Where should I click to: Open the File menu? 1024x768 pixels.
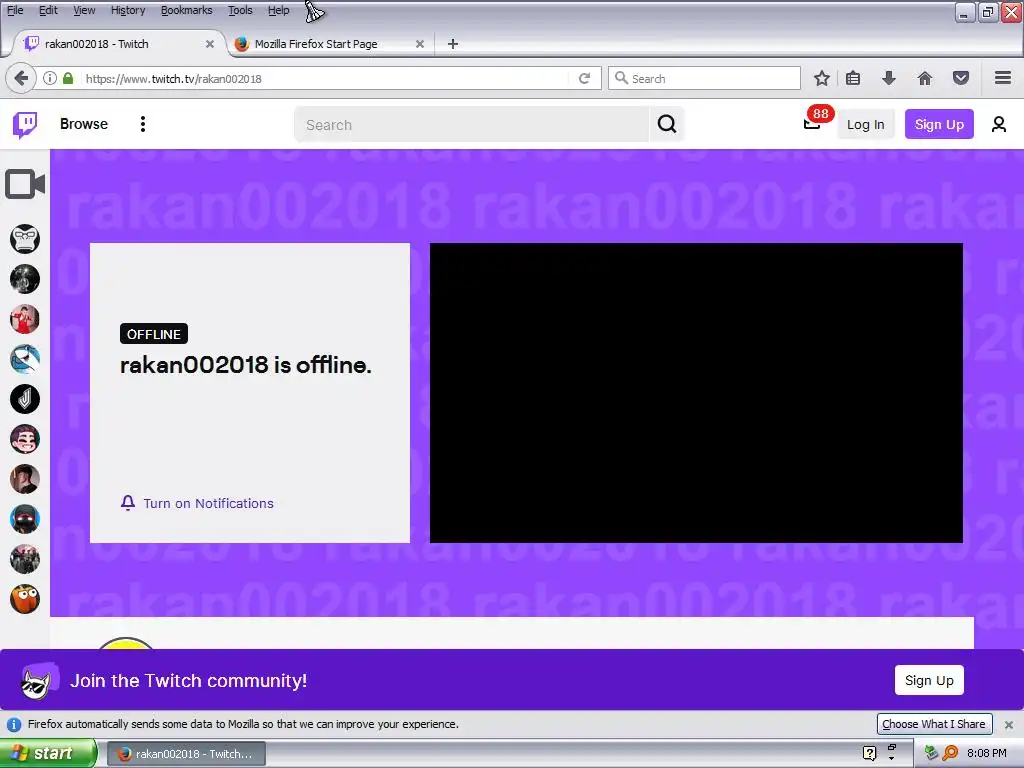14,10
